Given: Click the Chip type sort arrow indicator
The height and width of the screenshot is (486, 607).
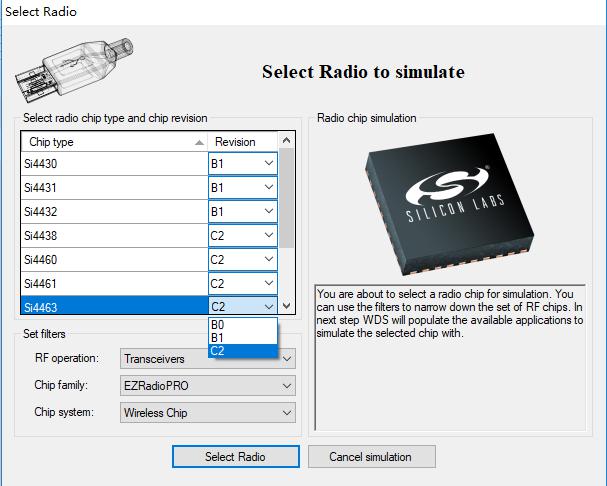Looking at the screenshot, I should [199, 143].
